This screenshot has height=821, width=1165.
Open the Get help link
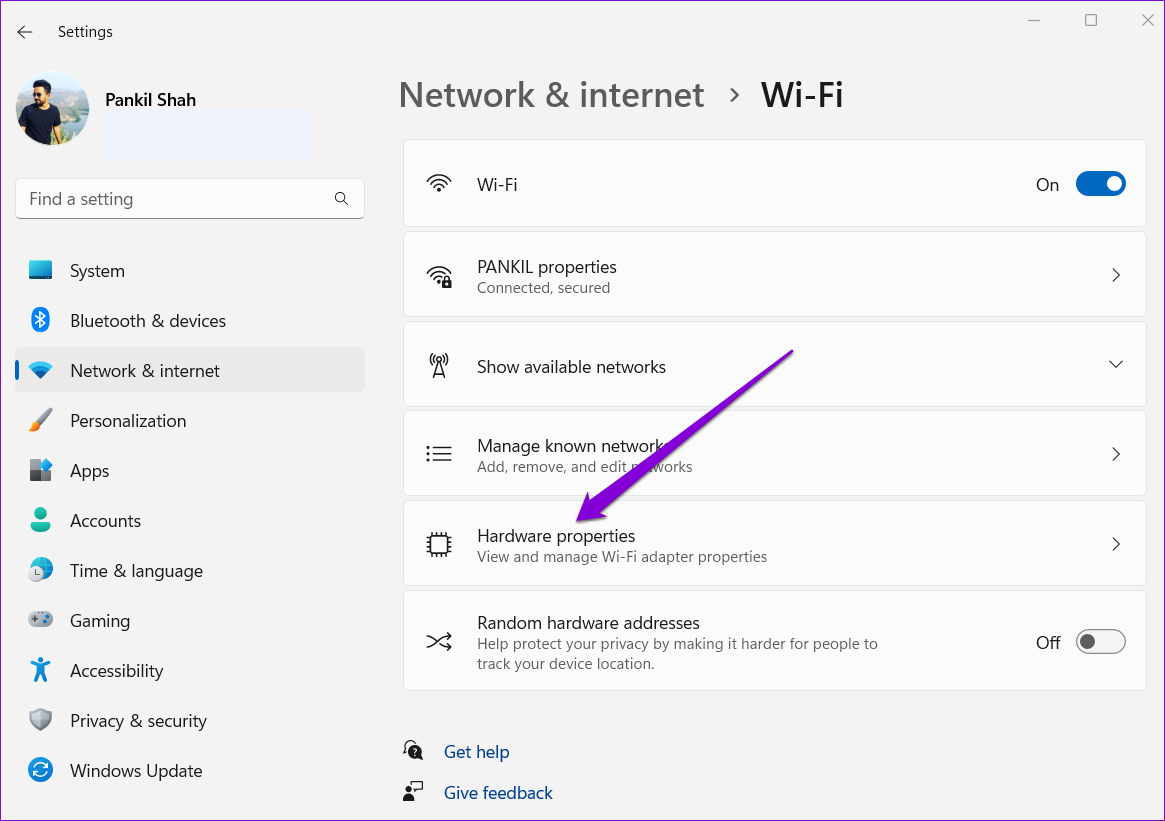click(476, 752)
